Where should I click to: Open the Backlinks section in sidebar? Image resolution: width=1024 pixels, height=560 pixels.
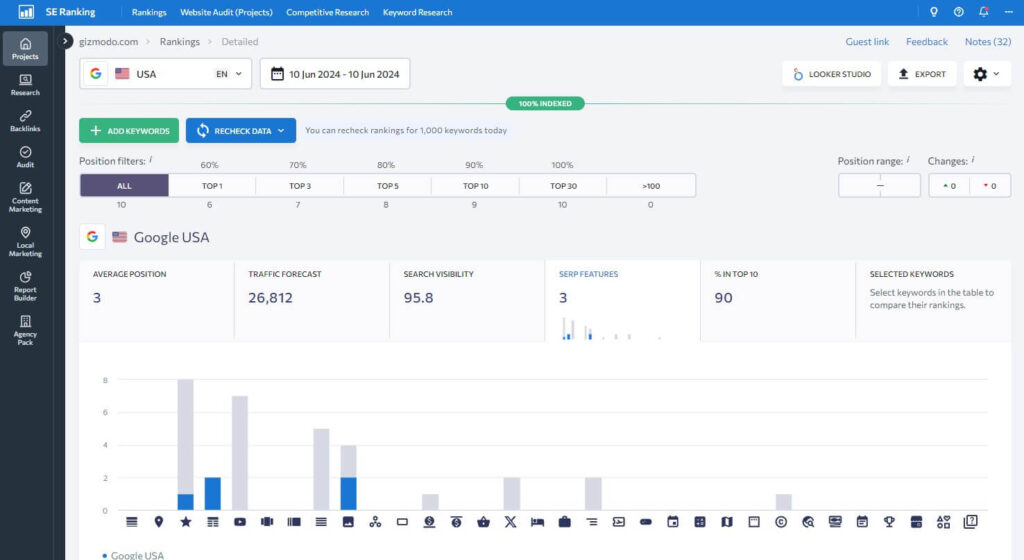[x=25, y=119]
